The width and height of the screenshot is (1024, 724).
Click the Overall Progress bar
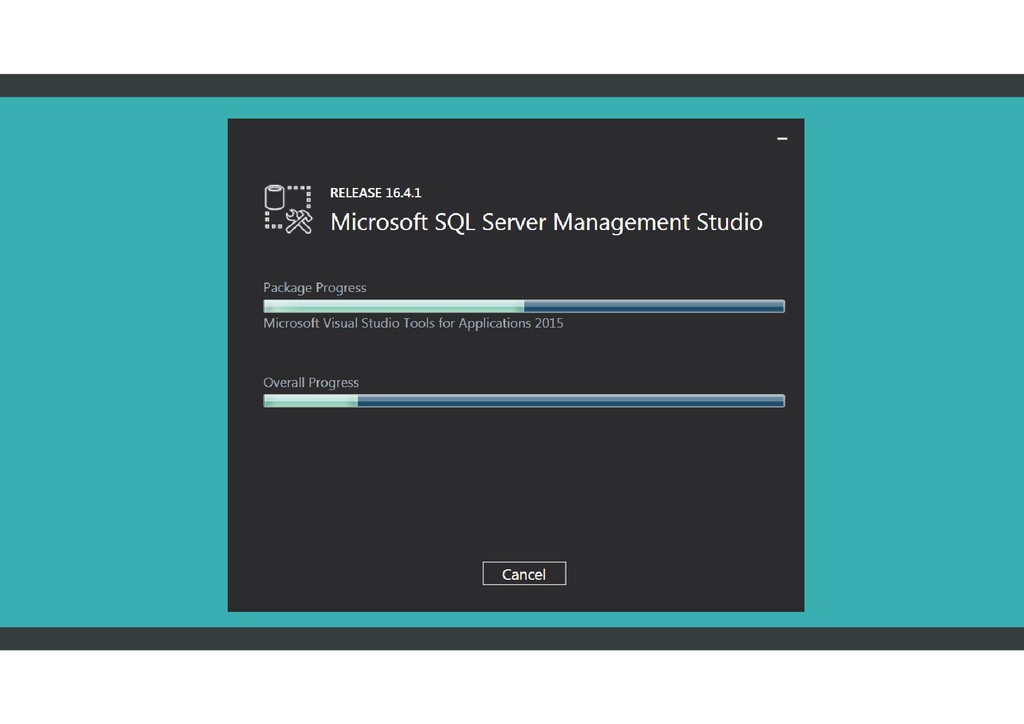pos(524,401)
